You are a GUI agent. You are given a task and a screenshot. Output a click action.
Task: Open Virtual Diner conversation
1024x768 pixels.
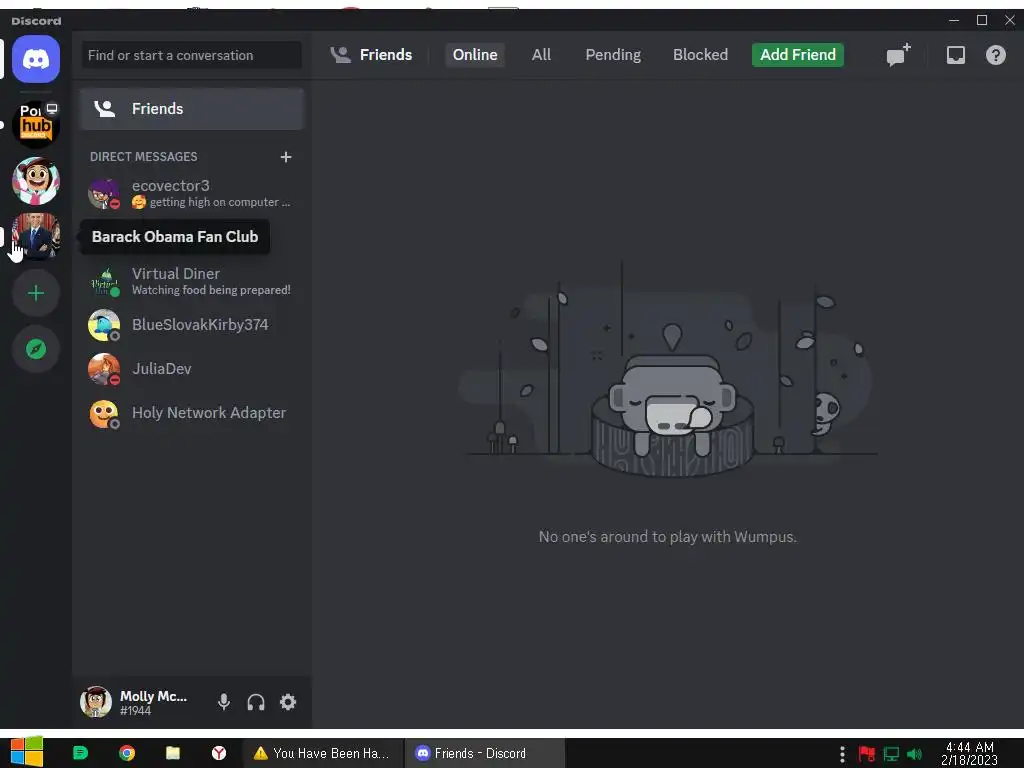(x=192, y=281)
